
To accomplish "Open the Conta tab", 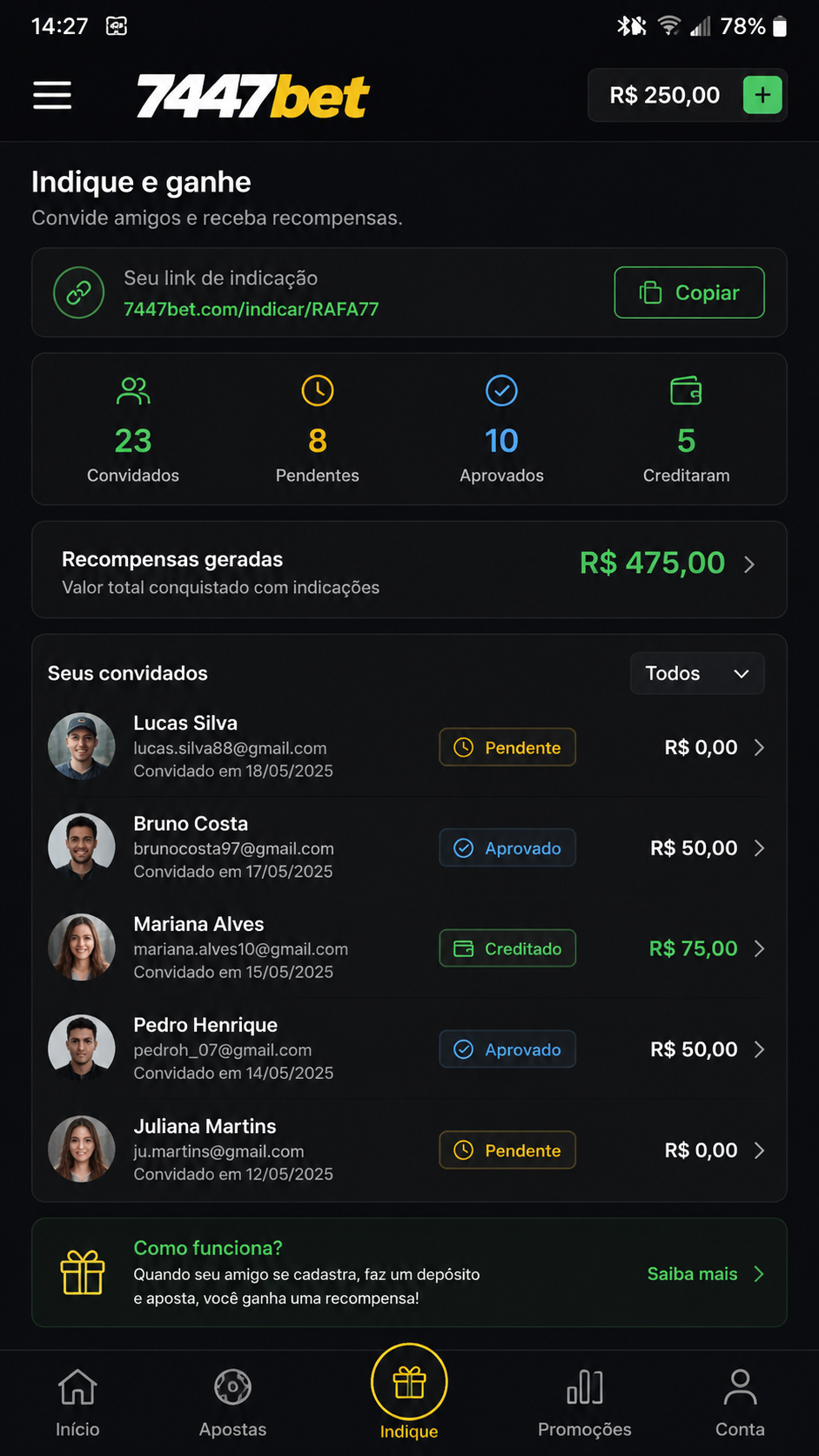I will (740, 1402).
